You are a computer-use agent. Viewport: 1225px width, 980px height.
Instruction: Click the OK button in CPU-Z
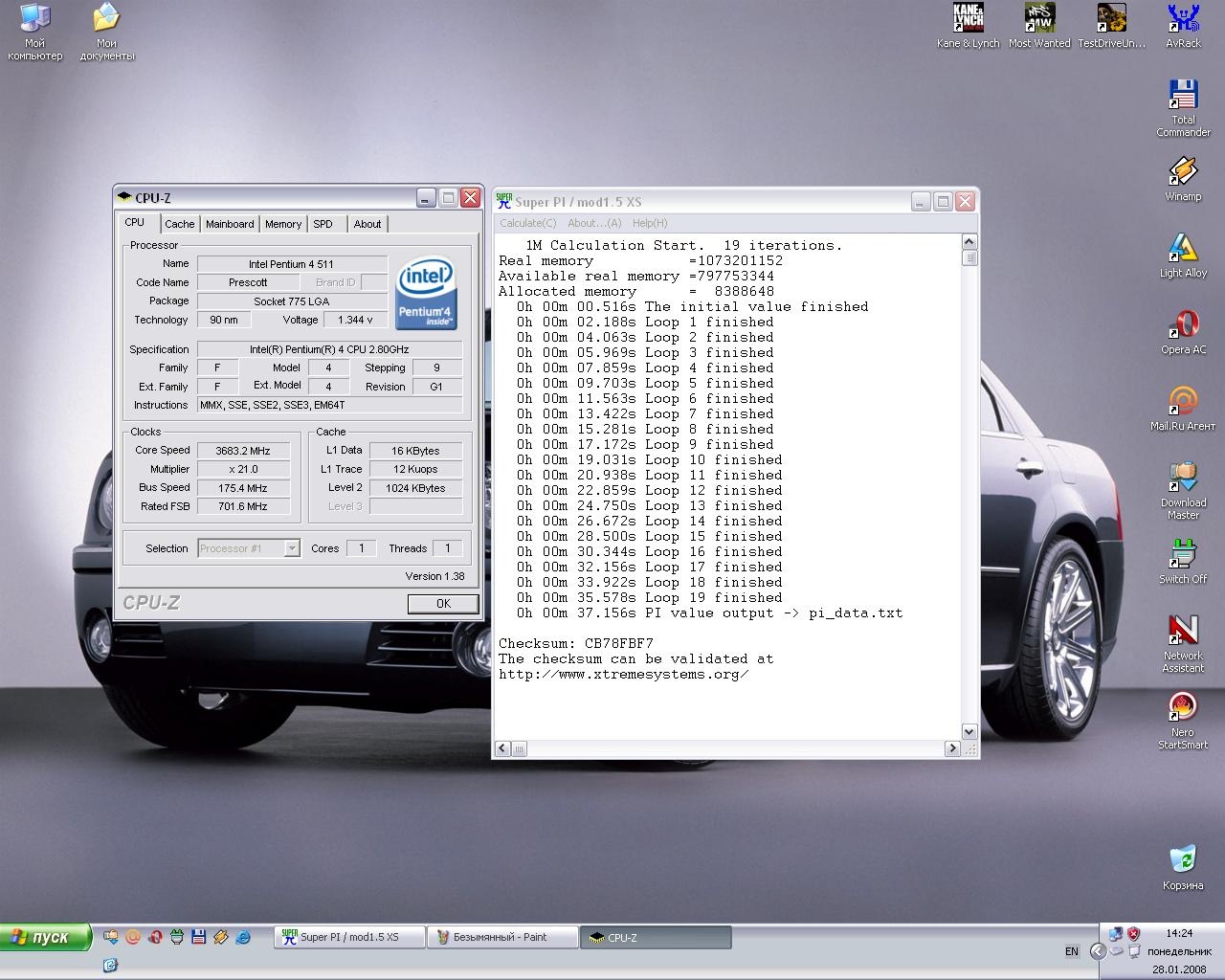443,604
